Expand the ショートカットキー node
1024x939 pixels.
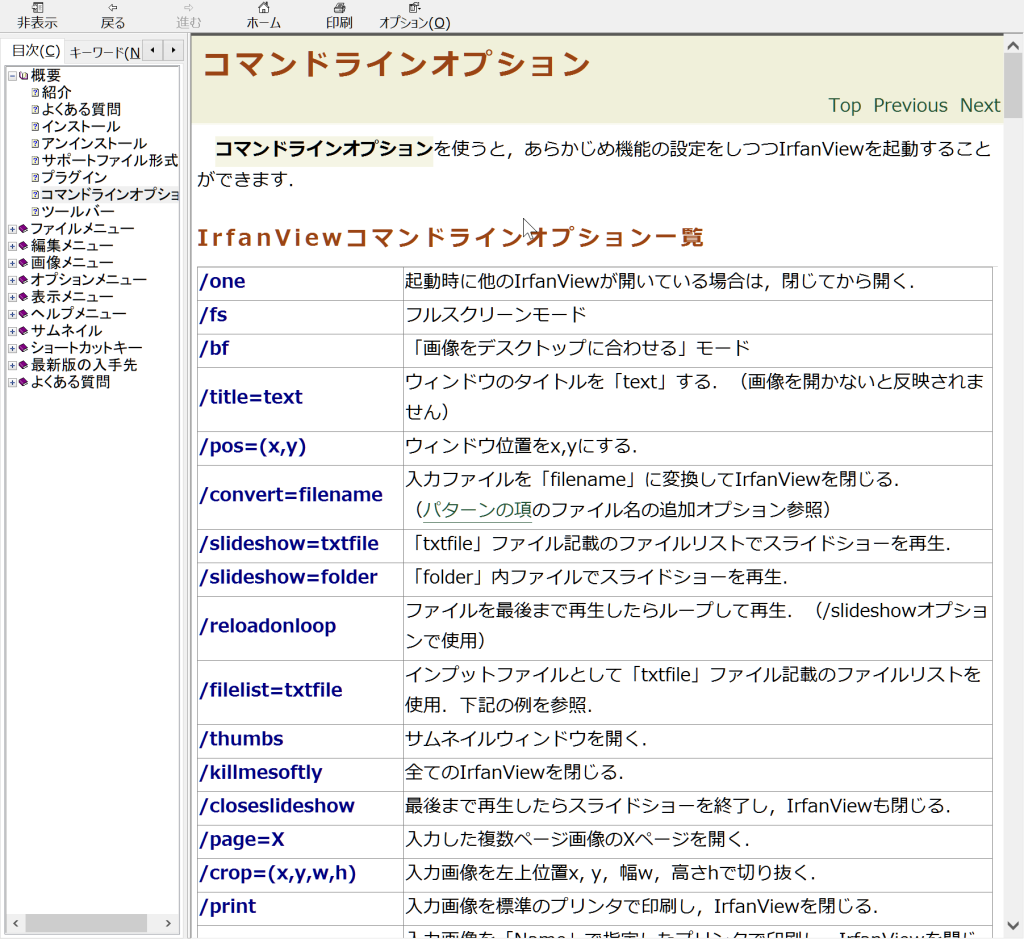click(x=12, y=348)
